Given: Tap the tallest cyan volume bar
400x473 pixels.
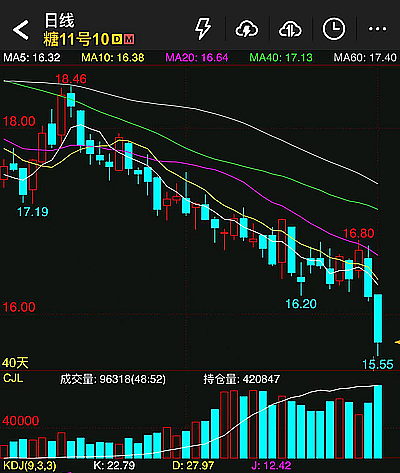Looking at the screenshot, I should pyautogui.click(x=378, y=422).
